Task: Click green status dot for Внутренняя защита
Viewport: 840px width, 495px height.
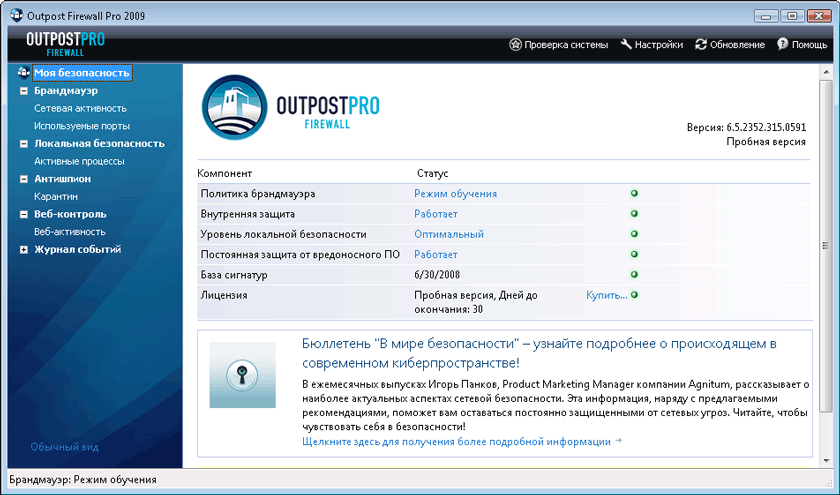Action: pos(634,214)
